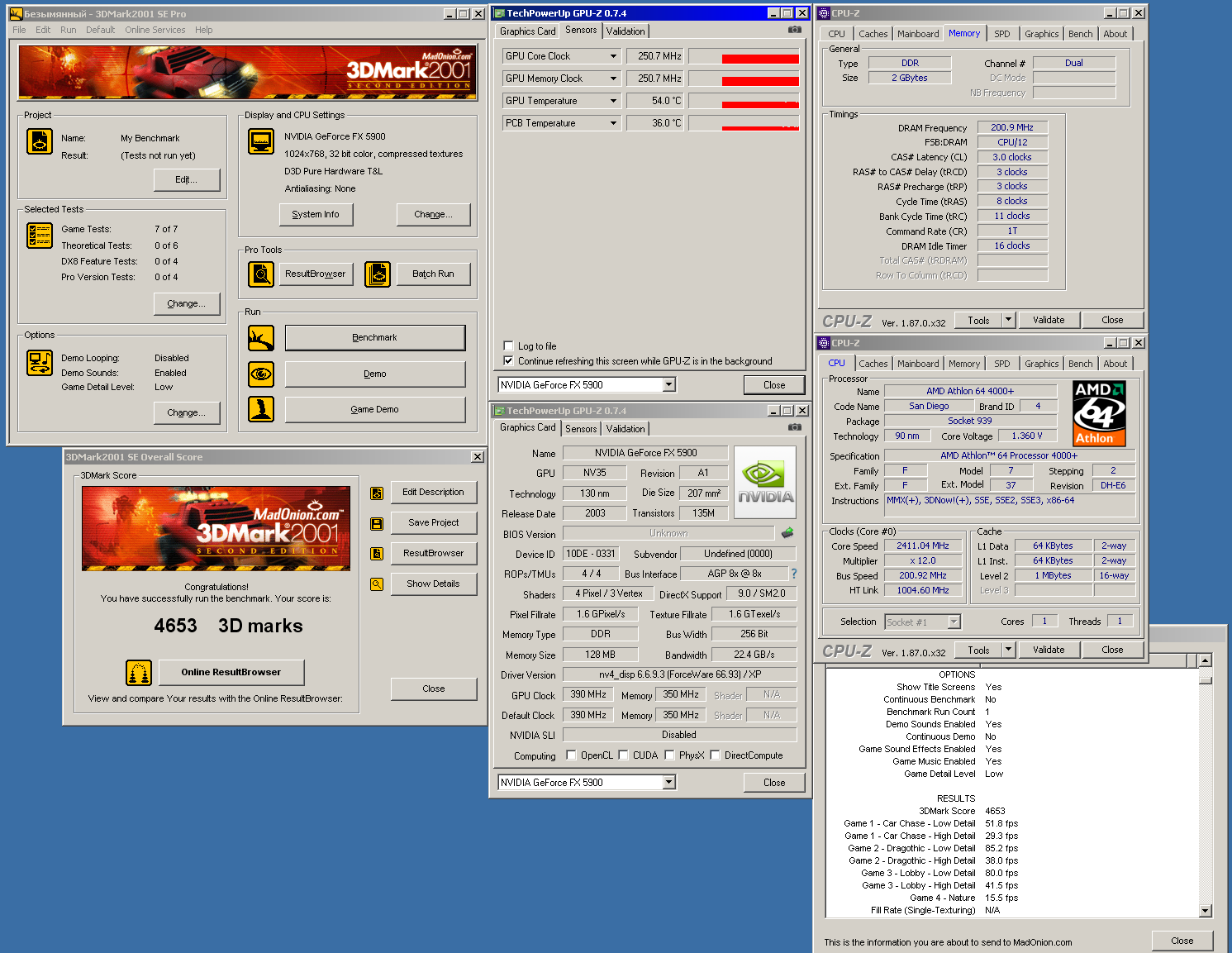Expand Tools dropdown arrow in CPU-Z CPU window
Image resolution: width=1232 pixels, height=953 pixels.
(x=1008, y=650)
